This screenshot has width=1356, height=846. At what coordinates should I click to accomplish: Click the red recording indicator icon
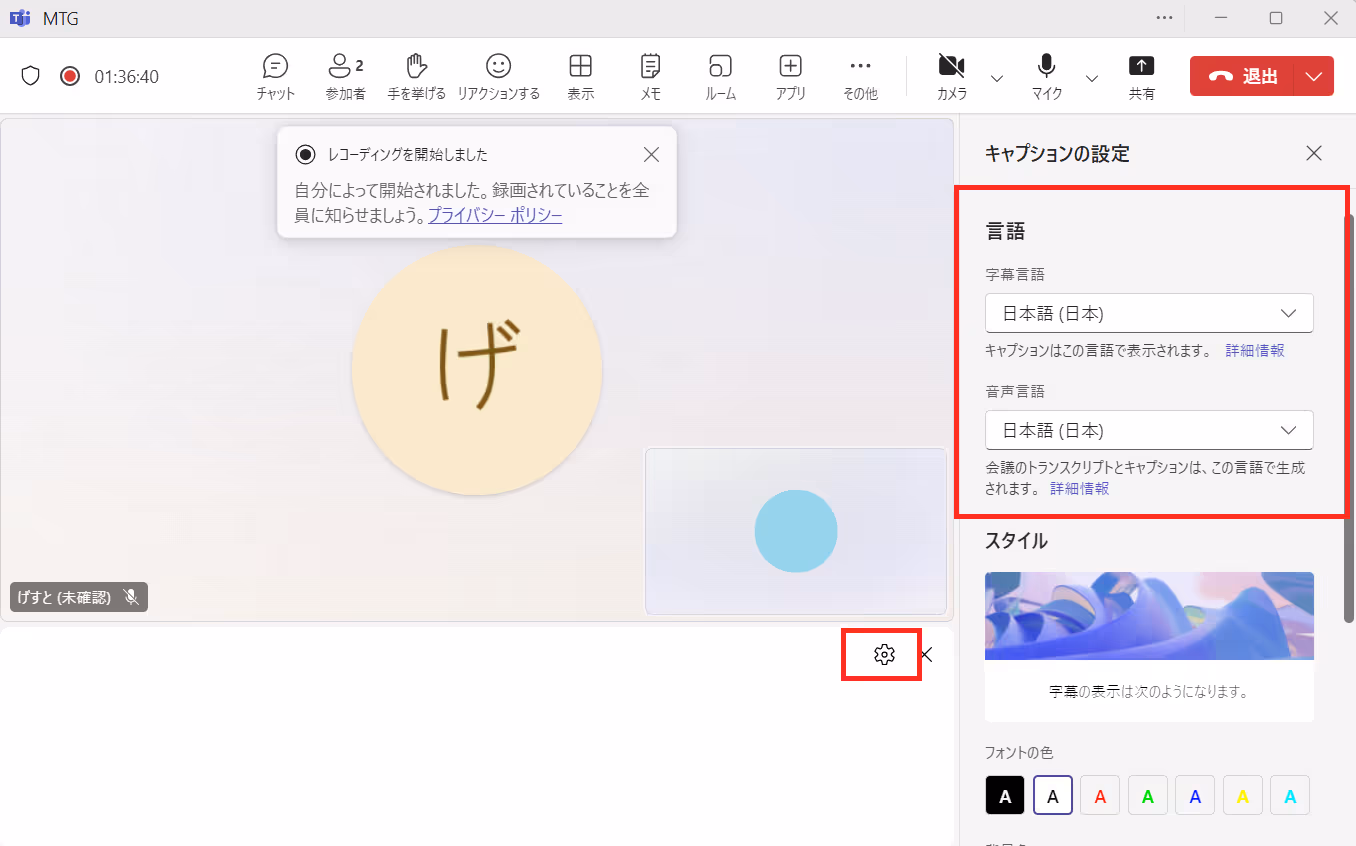tap(69, 76)
